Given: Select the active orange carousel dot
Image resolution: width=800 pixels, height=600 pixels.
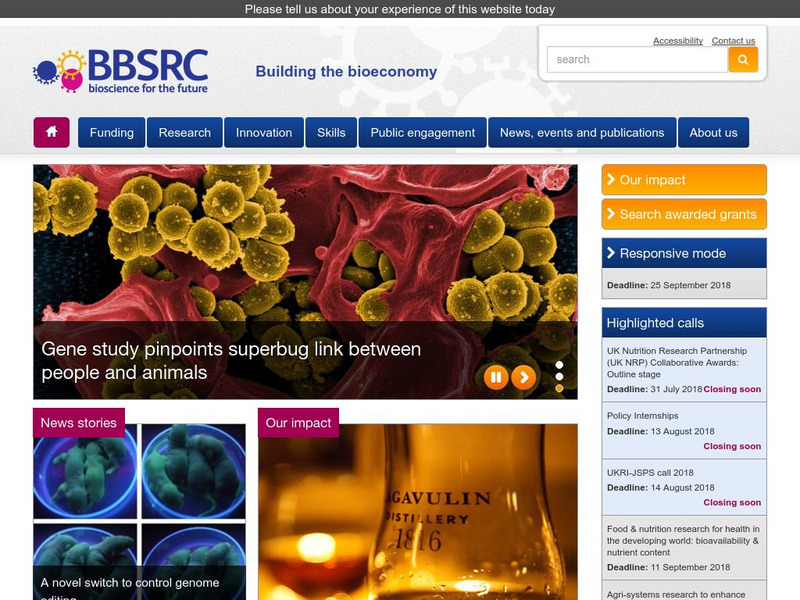Looking at the screenshot, I should 559,388.
